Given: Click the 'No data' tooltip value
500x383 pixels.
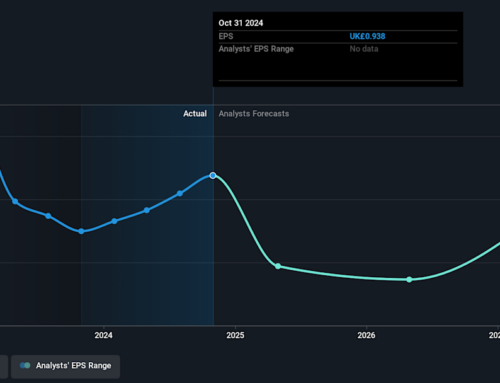Looking at the screenshot, I should pos(364,49).
